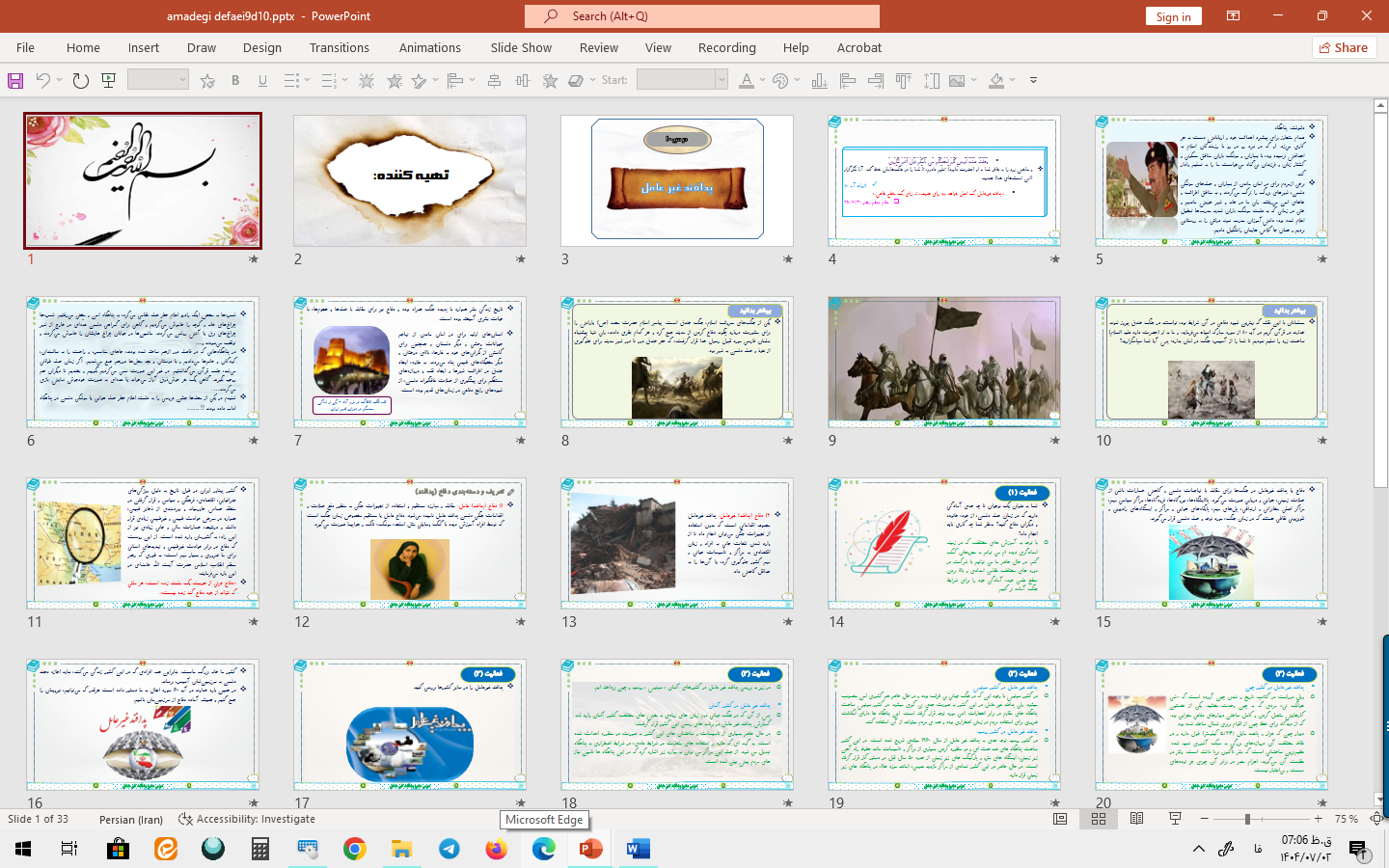The width and height of the screenshot is (1389, 868).
Task: Click the Share button
Action: [1344, 47]
